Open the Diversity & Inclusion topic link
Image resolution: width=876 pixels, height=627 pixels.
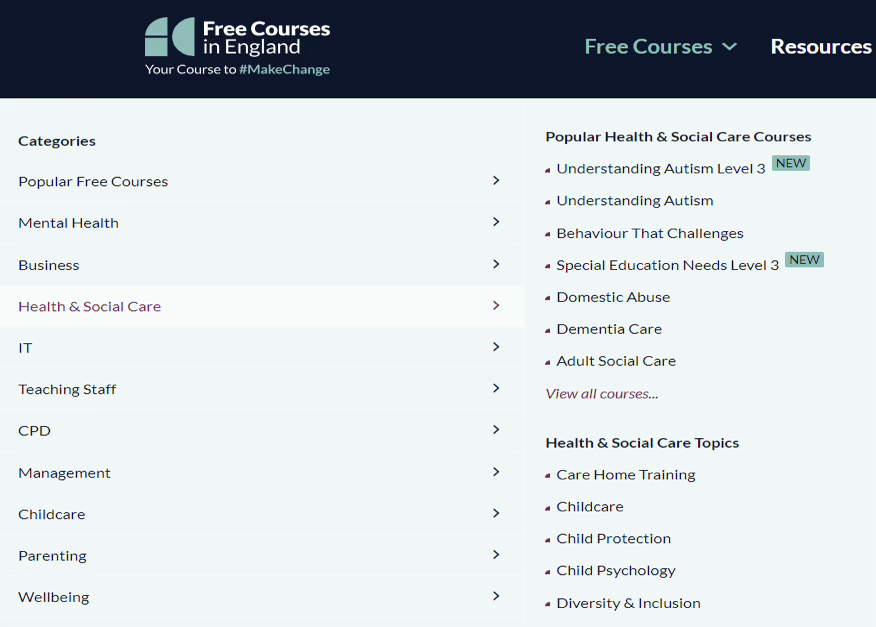coord(628,603)
